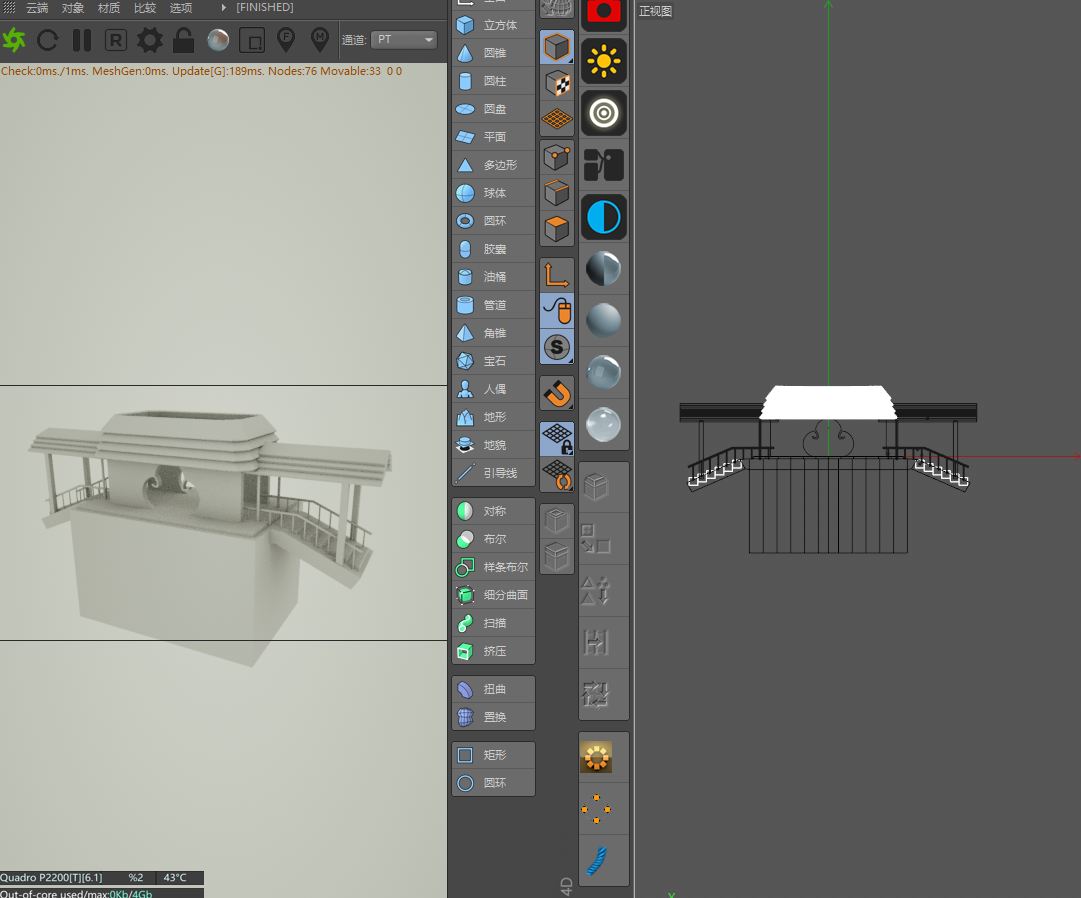The height and width of the screenshot is (898, 1081).
Task: Restart render with the circular arrow icon
Action: (x=48, y=40)
